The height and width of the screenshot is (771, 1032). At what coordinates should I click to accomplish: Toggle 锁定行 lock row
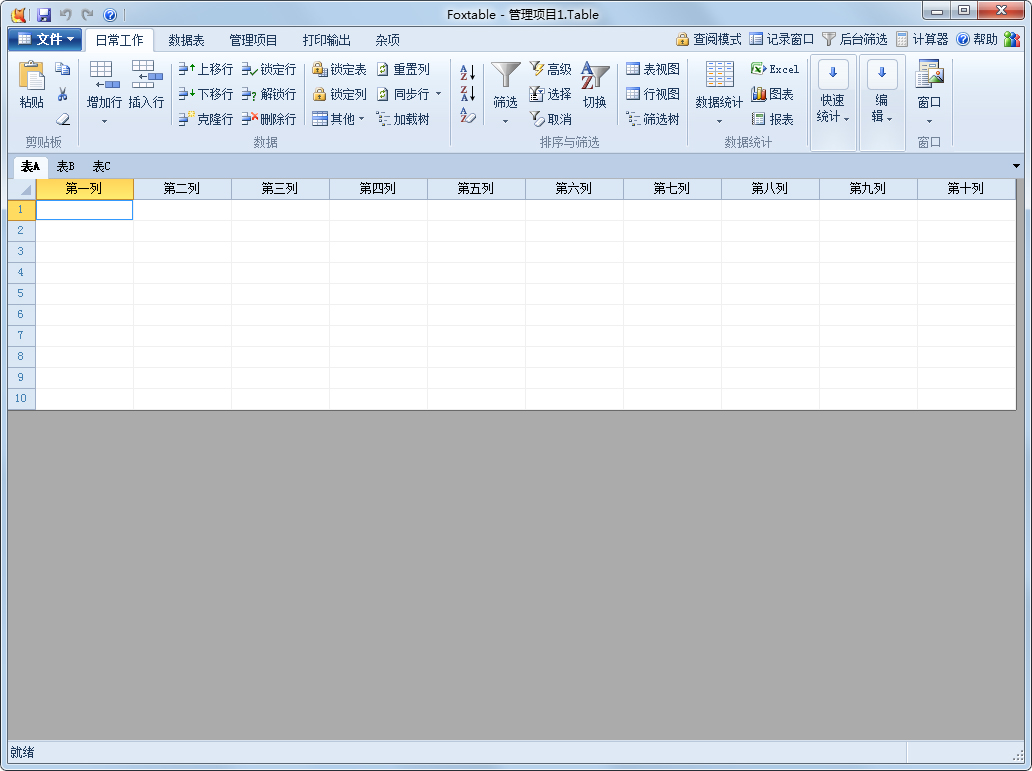click(269, 69)
